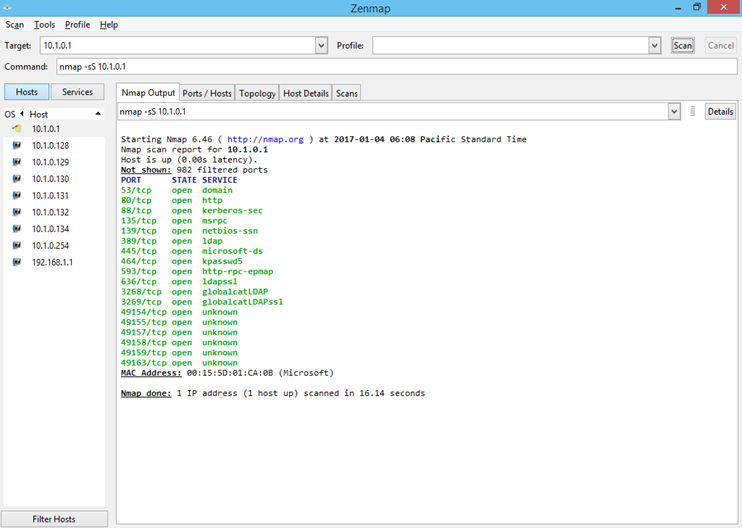
Task: Click the OS icon beside host 10.1.0.134
Action: pos(17,229)
